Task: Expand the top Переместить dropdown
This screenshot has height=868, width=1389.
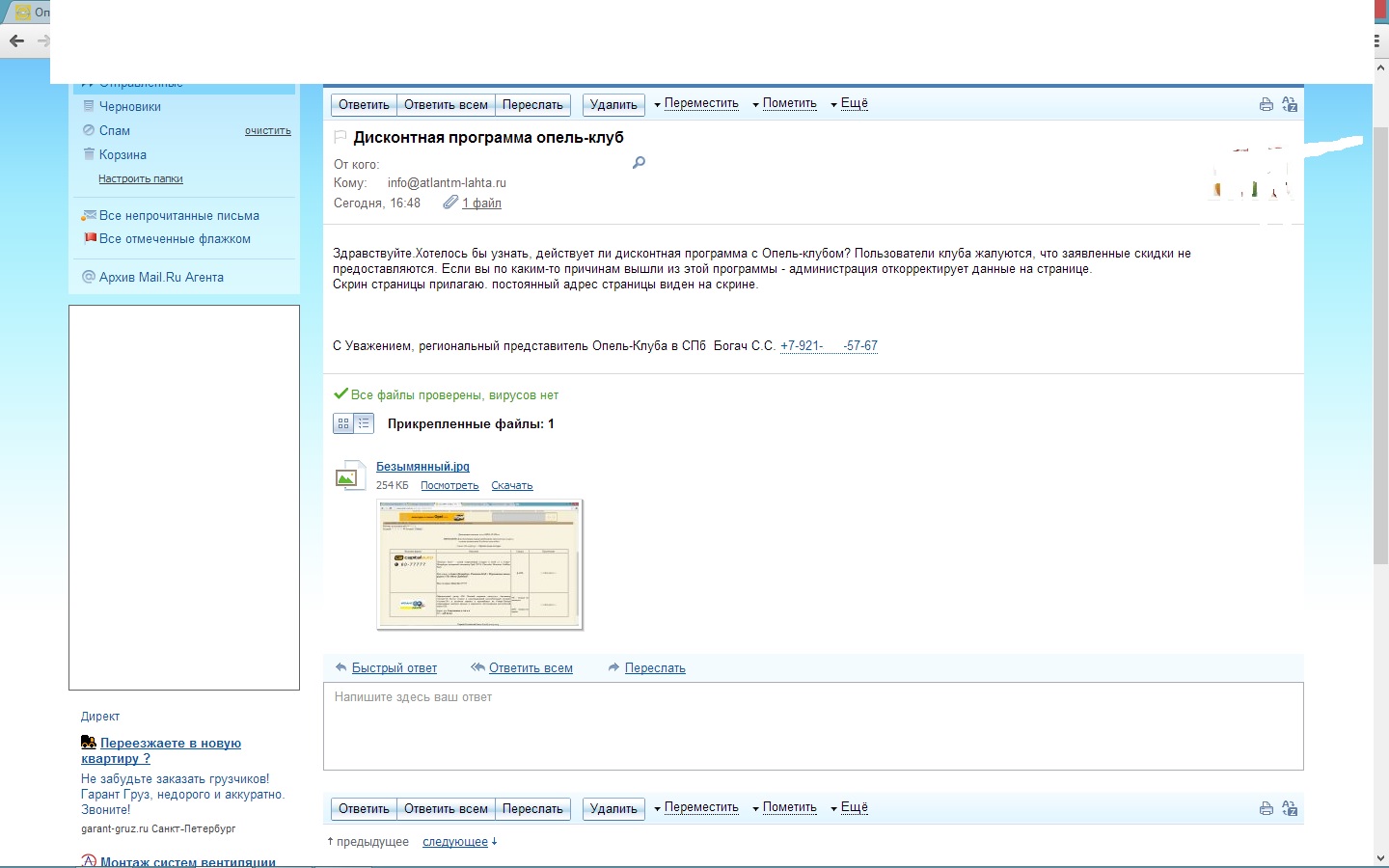Action: [x=700, y=104]
